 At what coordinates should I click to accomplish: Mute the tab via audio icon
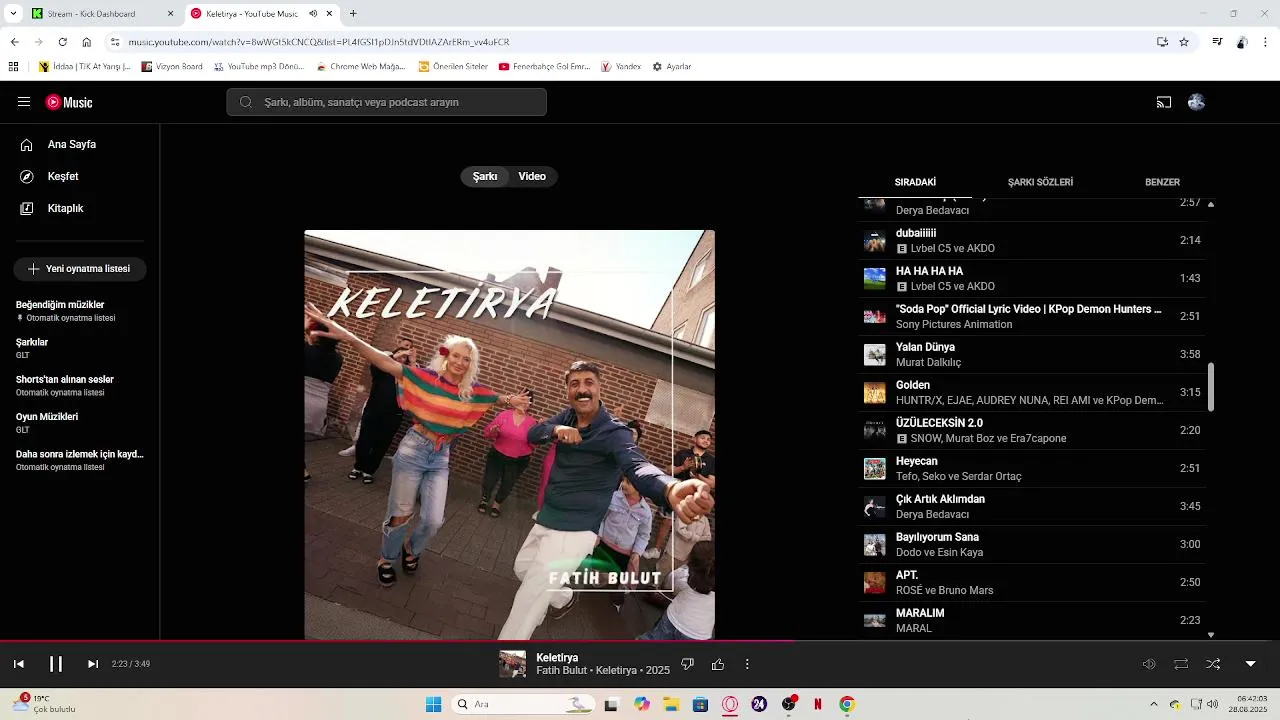313,14
